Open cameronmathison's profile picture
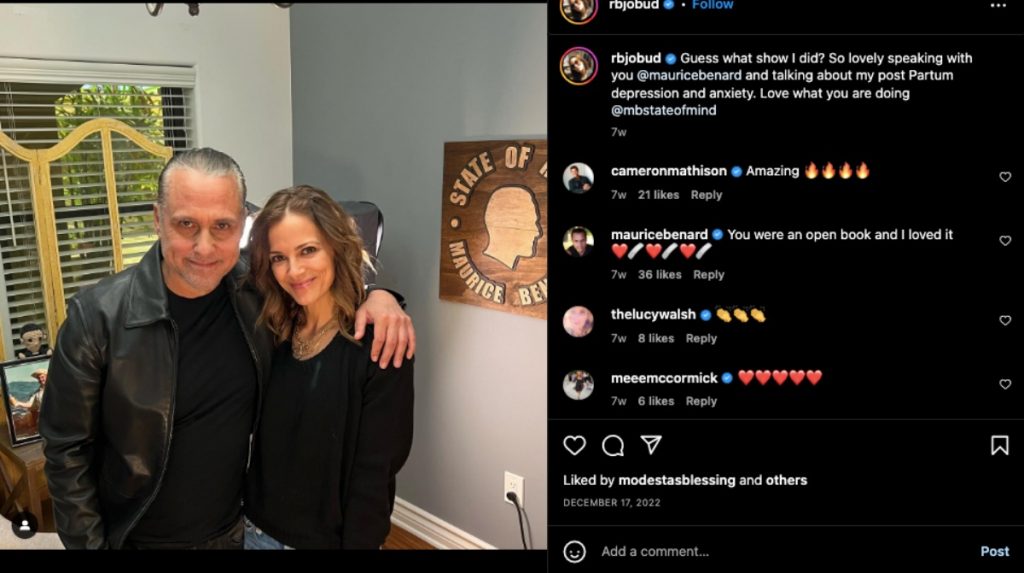The height and width of the screenshot is (573, 1024). [578, 178]
